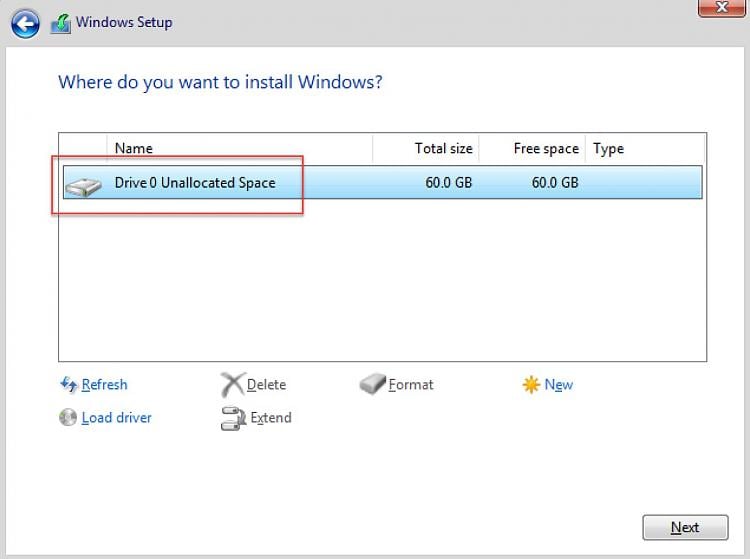
Task: Click the New partition starburst icon
Action: (x=531, y=385)
